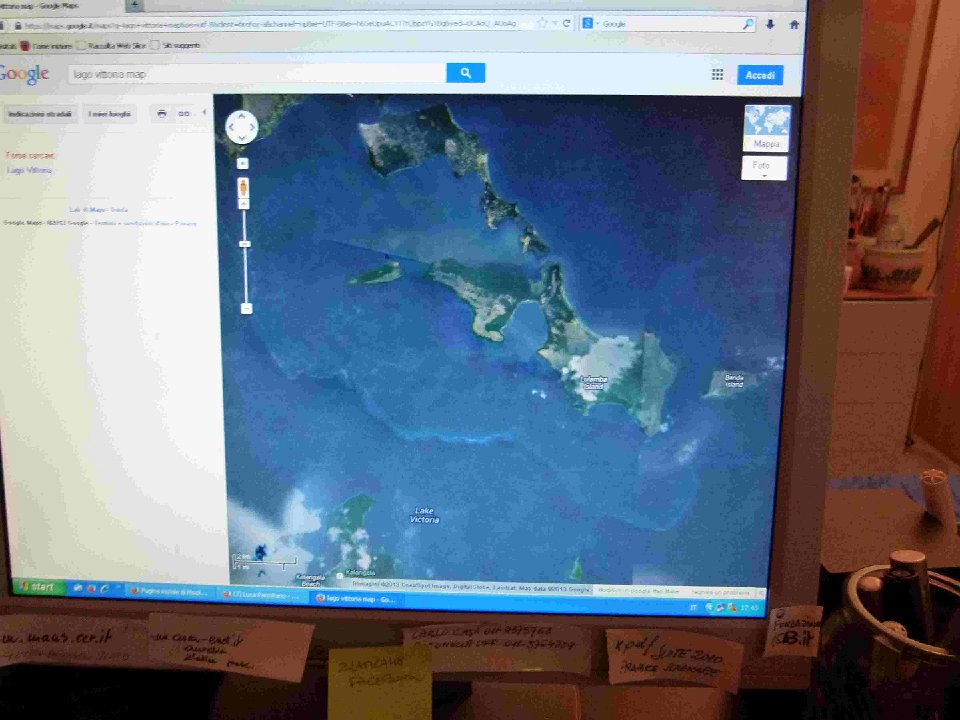The width and height of the screenshot is (960, 720).
Task: Zoom out with the minus button
Action: 246,309
